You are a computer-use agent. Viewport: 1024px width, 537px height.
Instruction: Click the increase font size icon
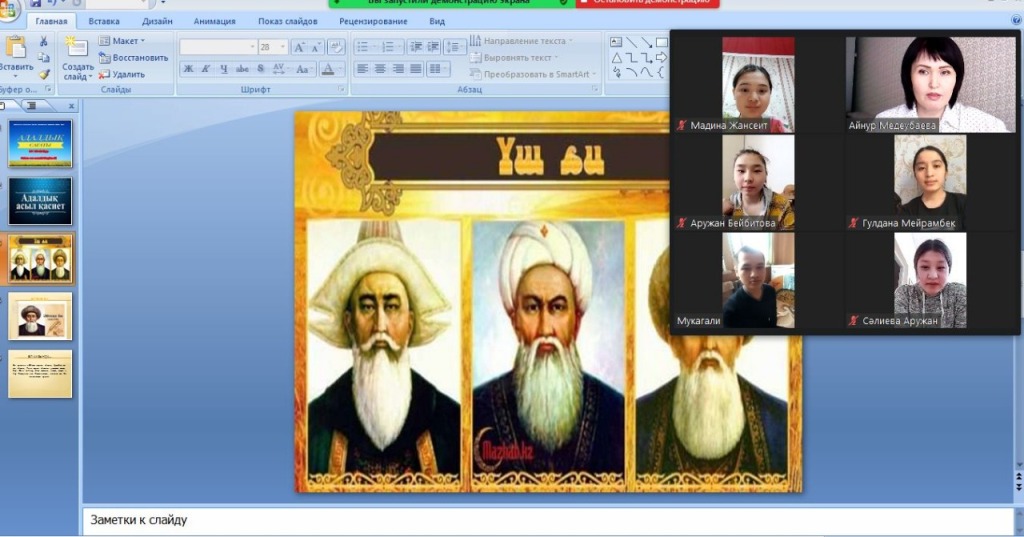(x=298, y=47)
